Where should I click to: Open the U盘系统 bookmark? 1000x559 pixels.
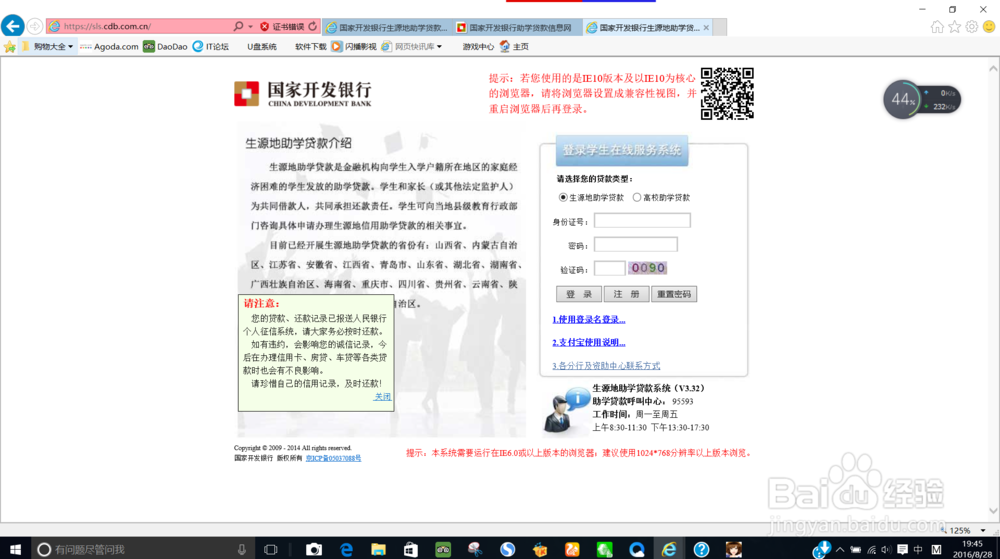click(262, 47)
